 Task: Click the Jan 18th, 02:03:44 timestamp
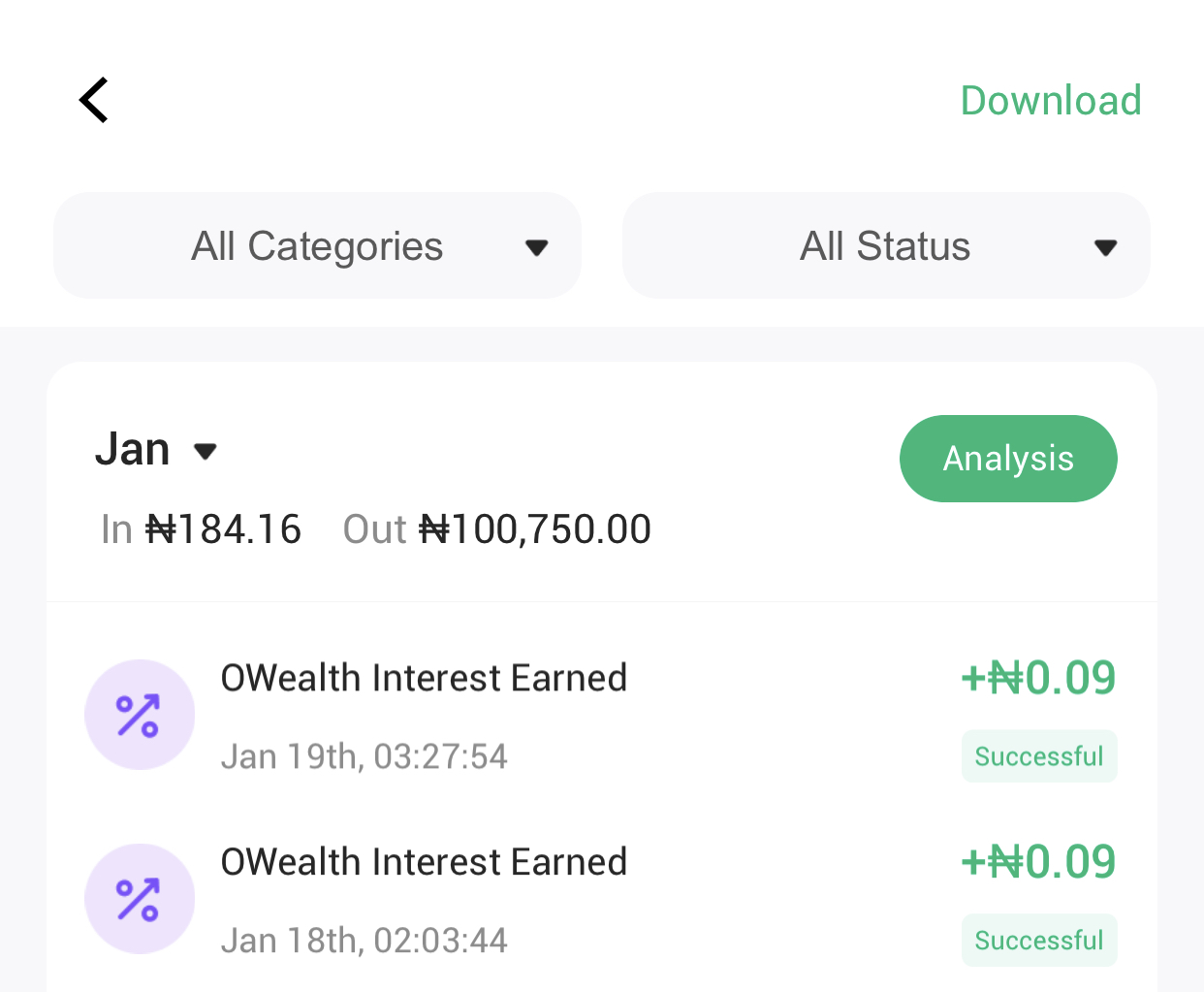[x=364, y=941]
